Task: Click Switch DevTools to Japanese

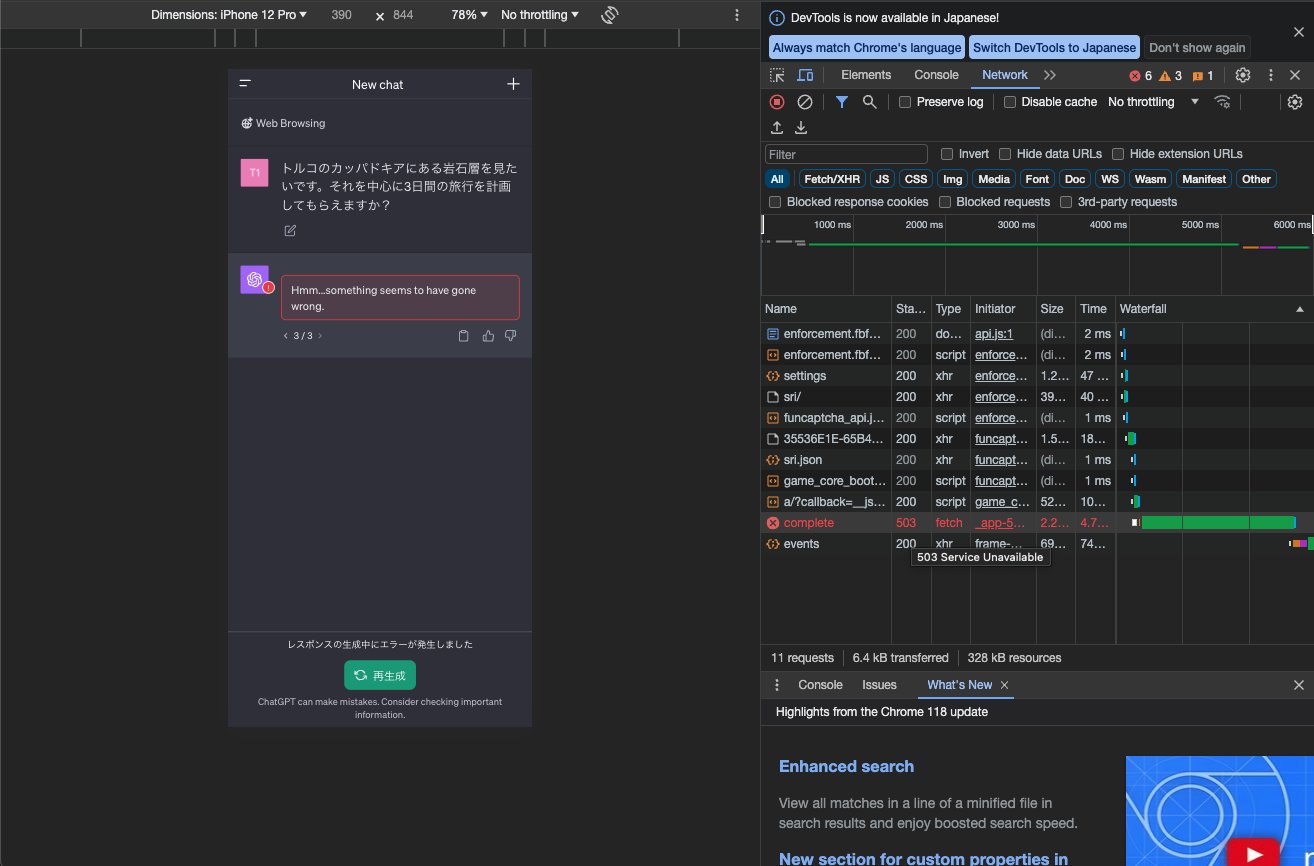Action: pos(1055,47)
